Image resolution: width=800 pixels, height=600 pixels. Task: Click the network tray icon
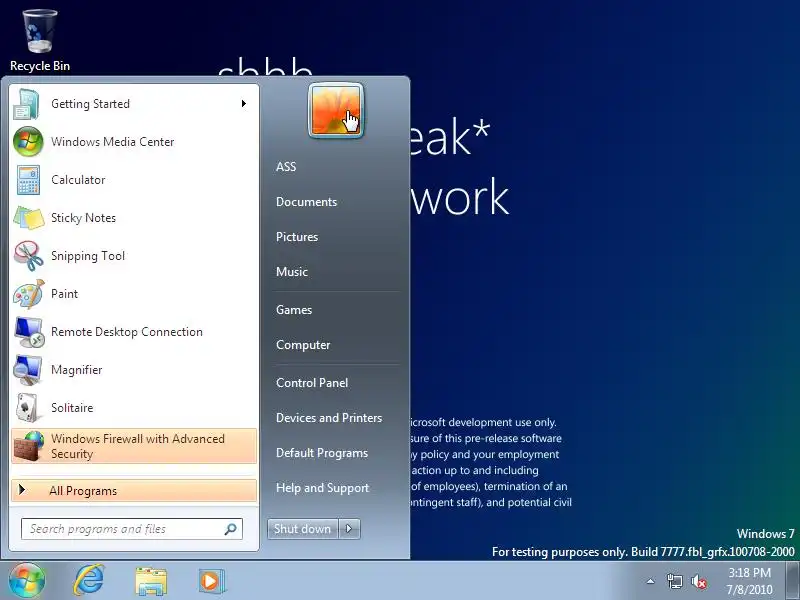[x=674, y=581]
